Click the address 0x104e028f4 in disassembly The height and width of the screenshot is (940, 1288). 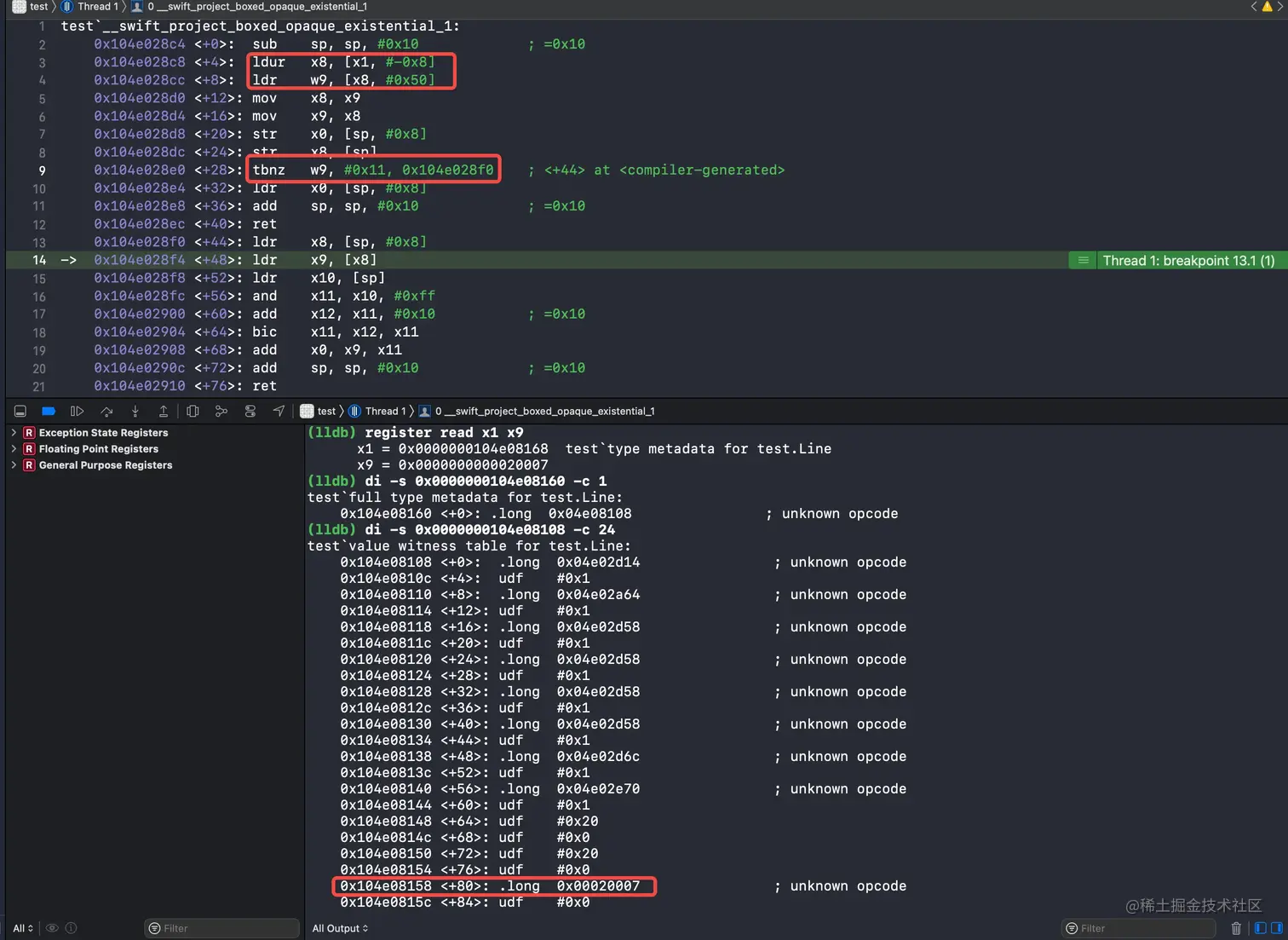[140, 260]
